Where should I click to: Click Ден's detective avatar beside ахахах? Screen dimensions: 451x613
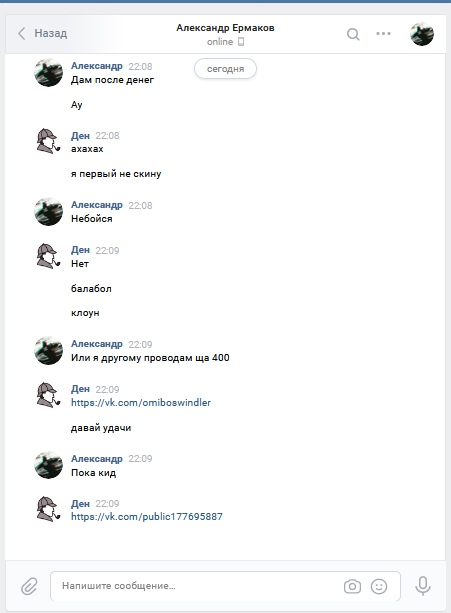[48, 141]
